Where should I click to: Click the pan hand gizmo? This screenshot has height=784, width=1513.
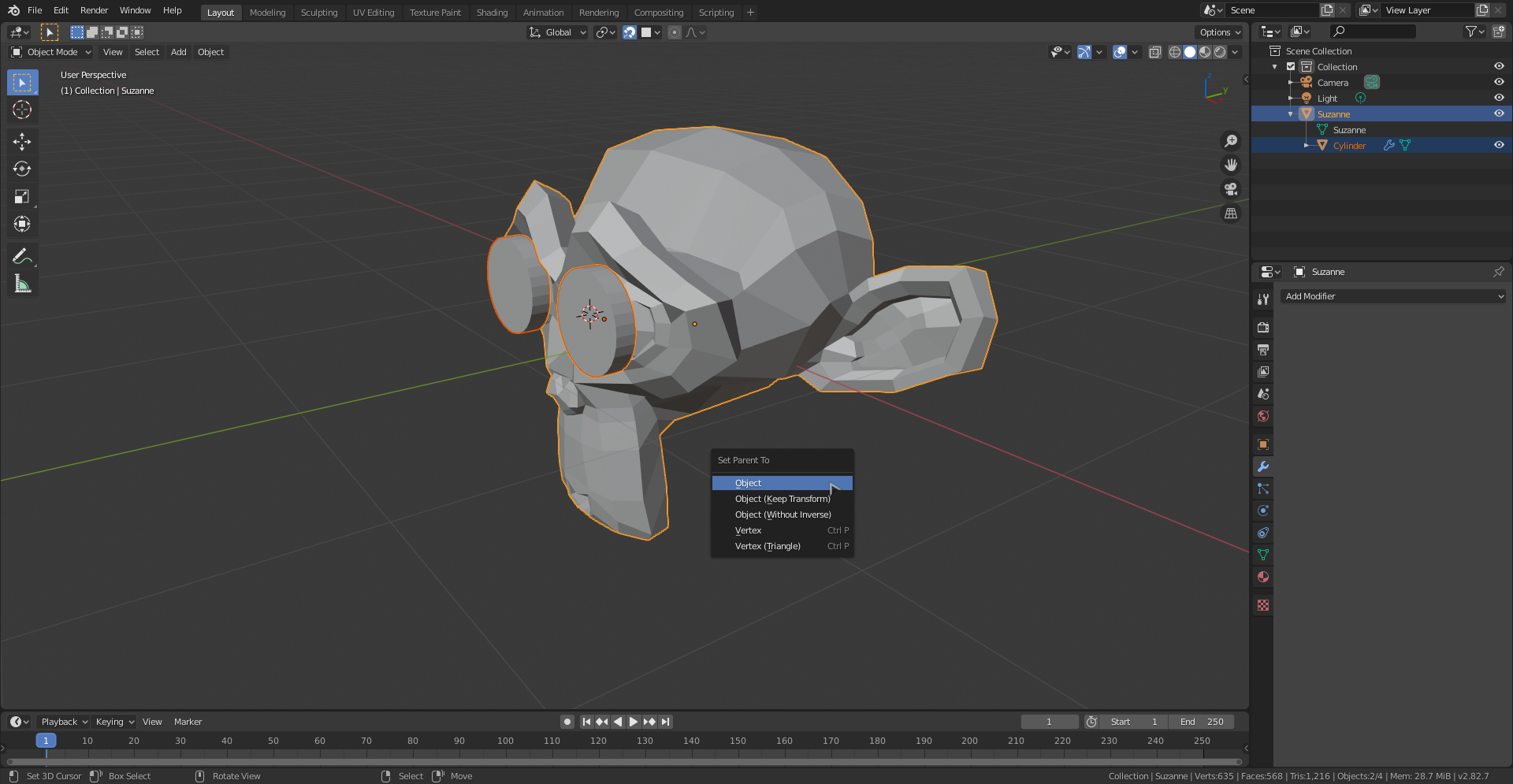coord(1230,165)
